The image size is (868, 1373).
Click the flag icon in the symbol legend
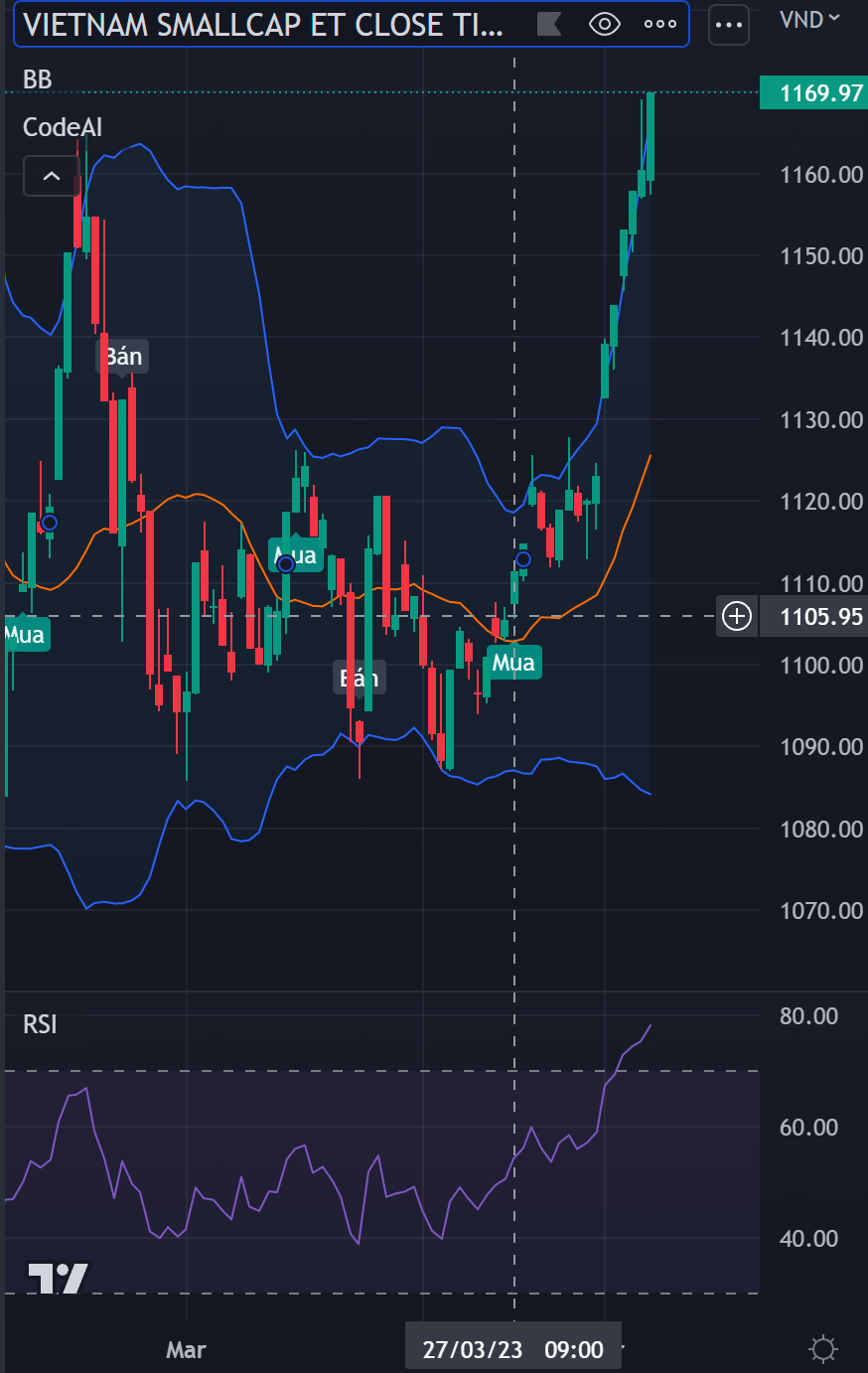click(x=549, y=24)
